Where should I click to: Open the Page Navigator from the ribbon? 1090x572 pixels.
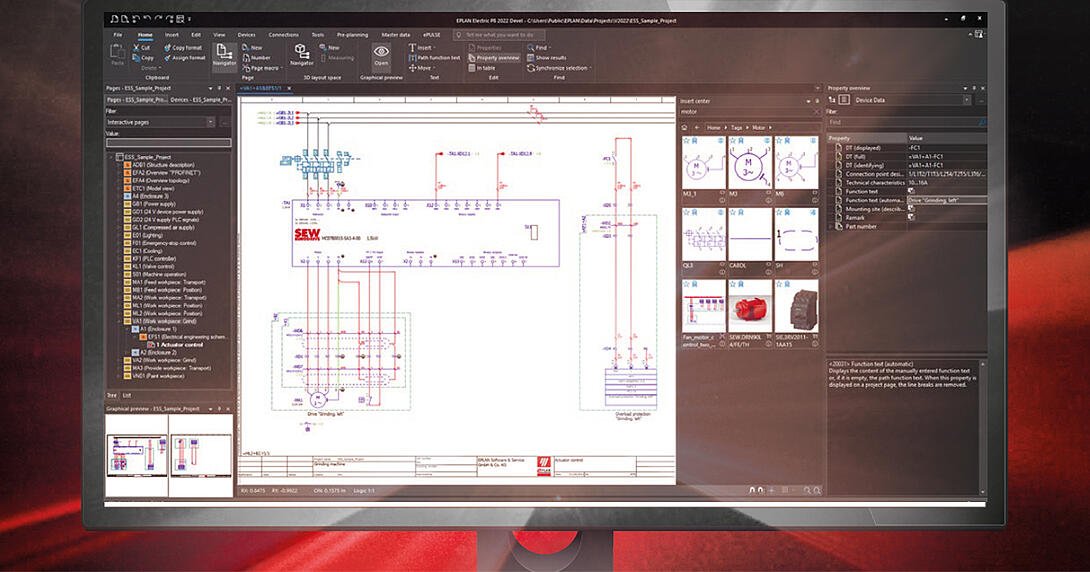(x=224, y=54)
